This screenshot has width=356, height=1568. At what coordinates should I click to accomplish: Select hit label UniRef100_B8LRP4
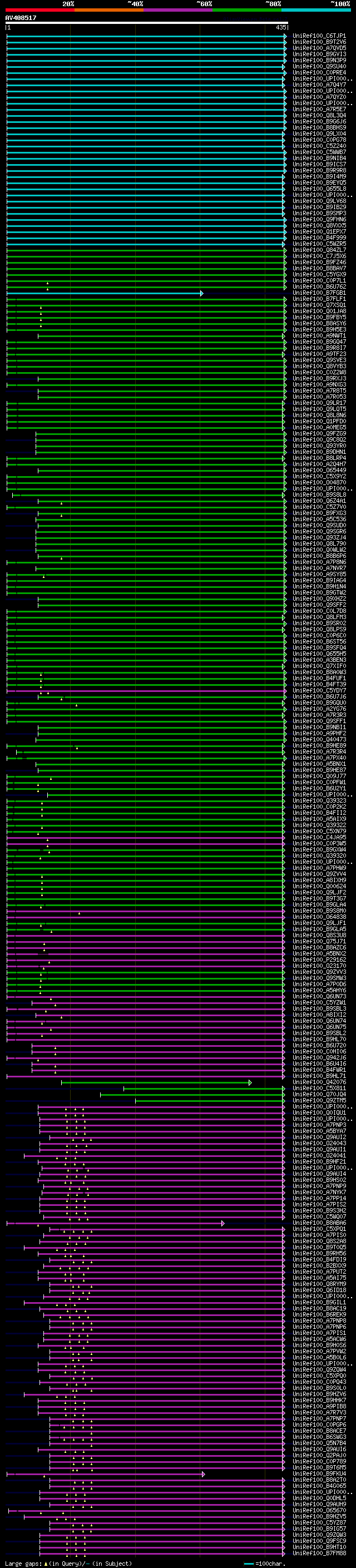[319, 458]
